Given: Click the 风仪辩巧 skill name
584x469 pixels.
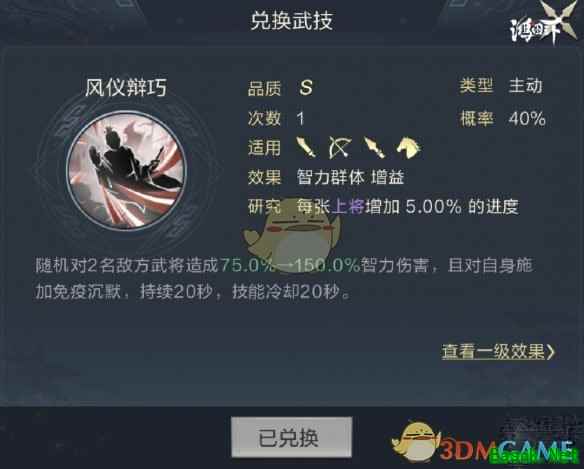Looking at the screenshot, I should [126, 88].
